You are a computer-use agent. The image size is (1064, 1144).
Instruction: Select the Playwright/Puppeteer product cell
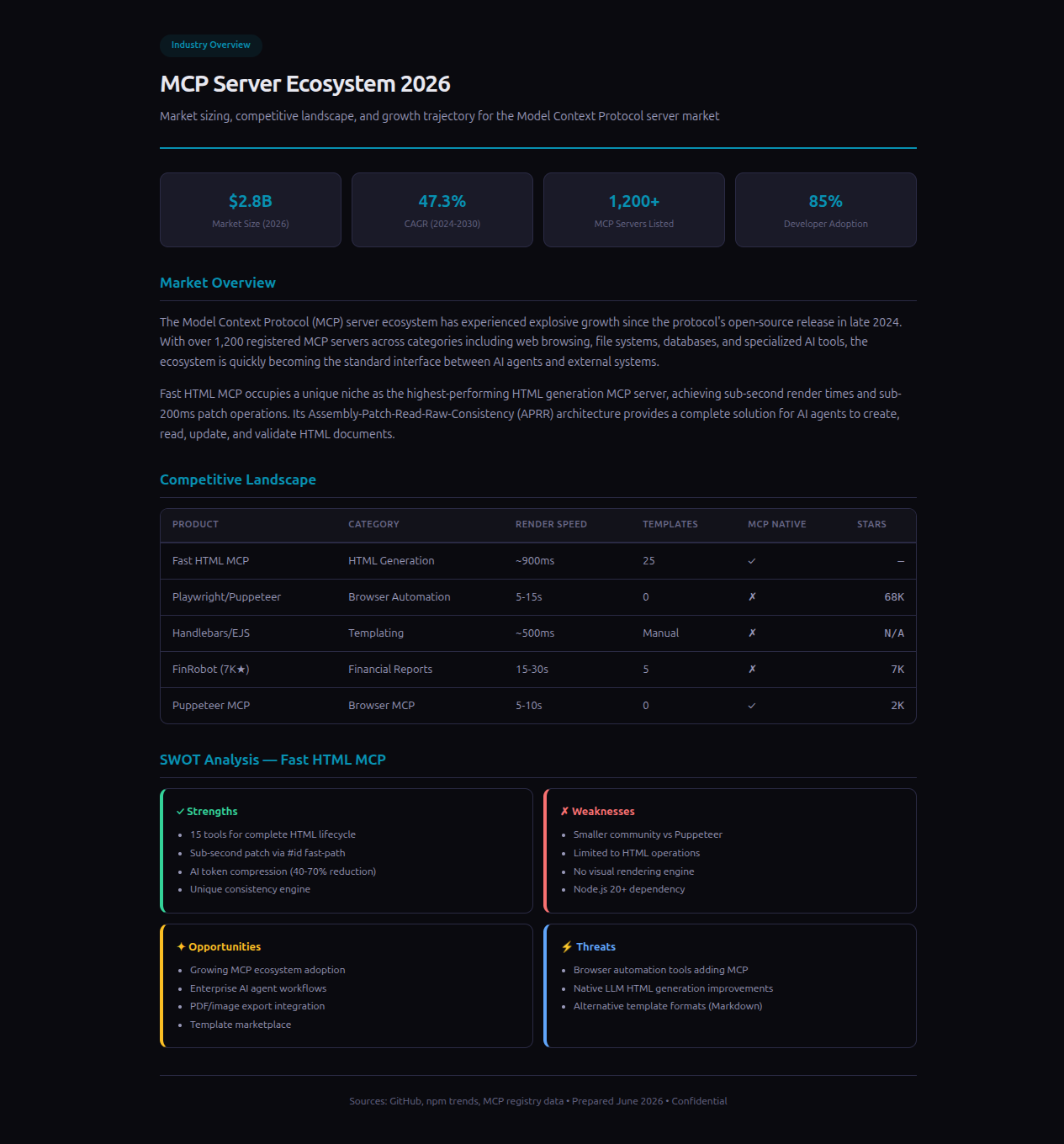click(x=227, y=597)
